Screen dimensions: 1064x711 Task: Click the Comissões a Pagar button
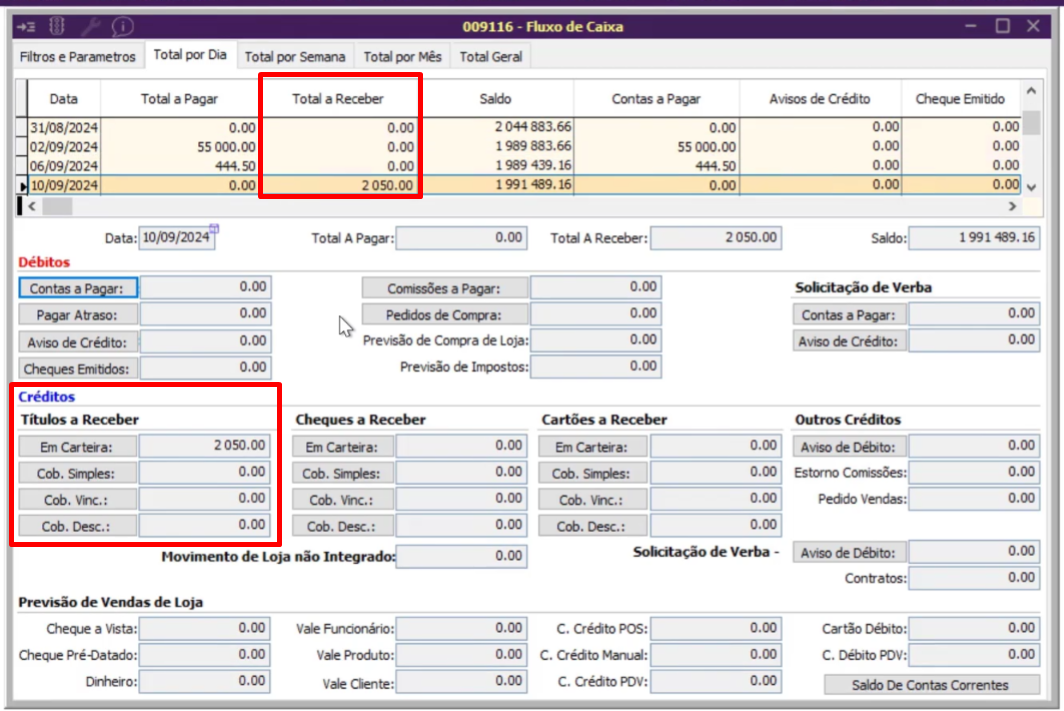point(444,288)
